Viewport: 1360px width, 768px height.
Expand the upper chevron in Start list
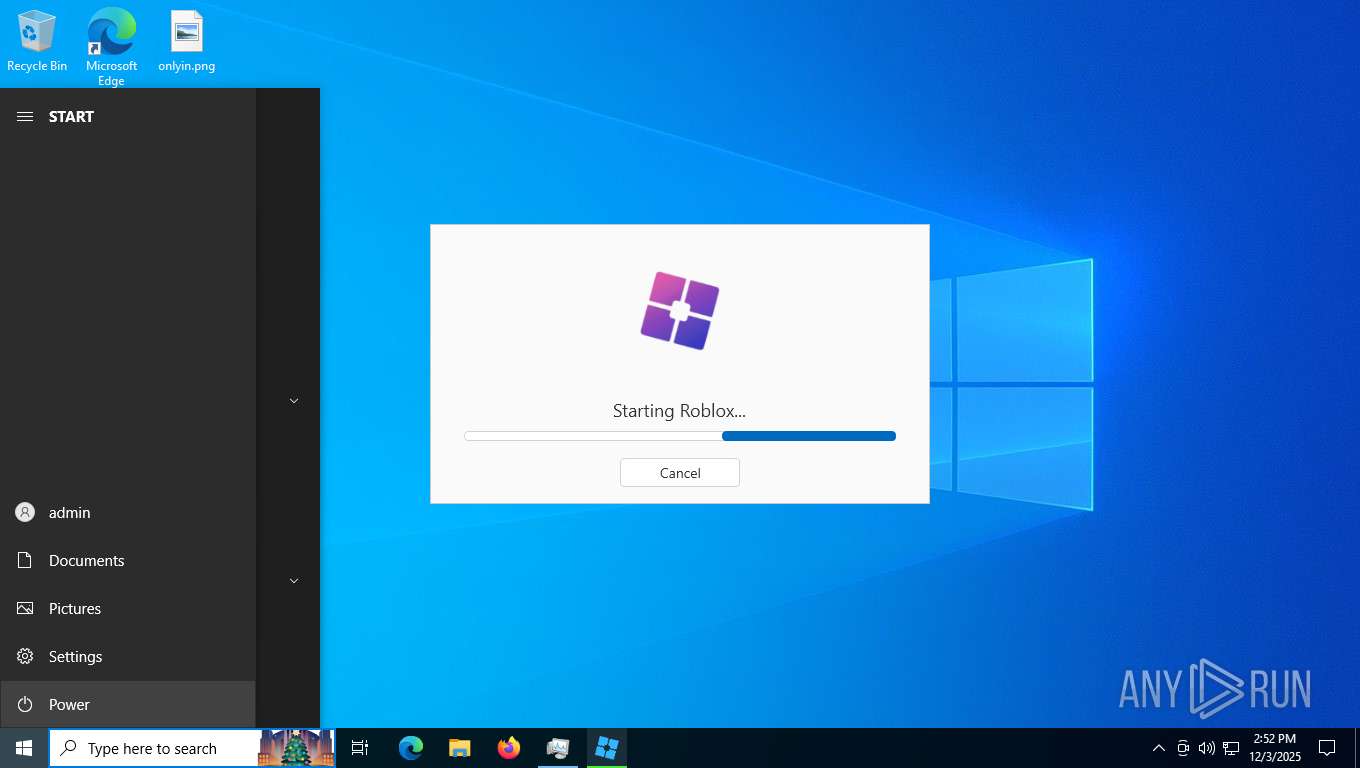294,400
